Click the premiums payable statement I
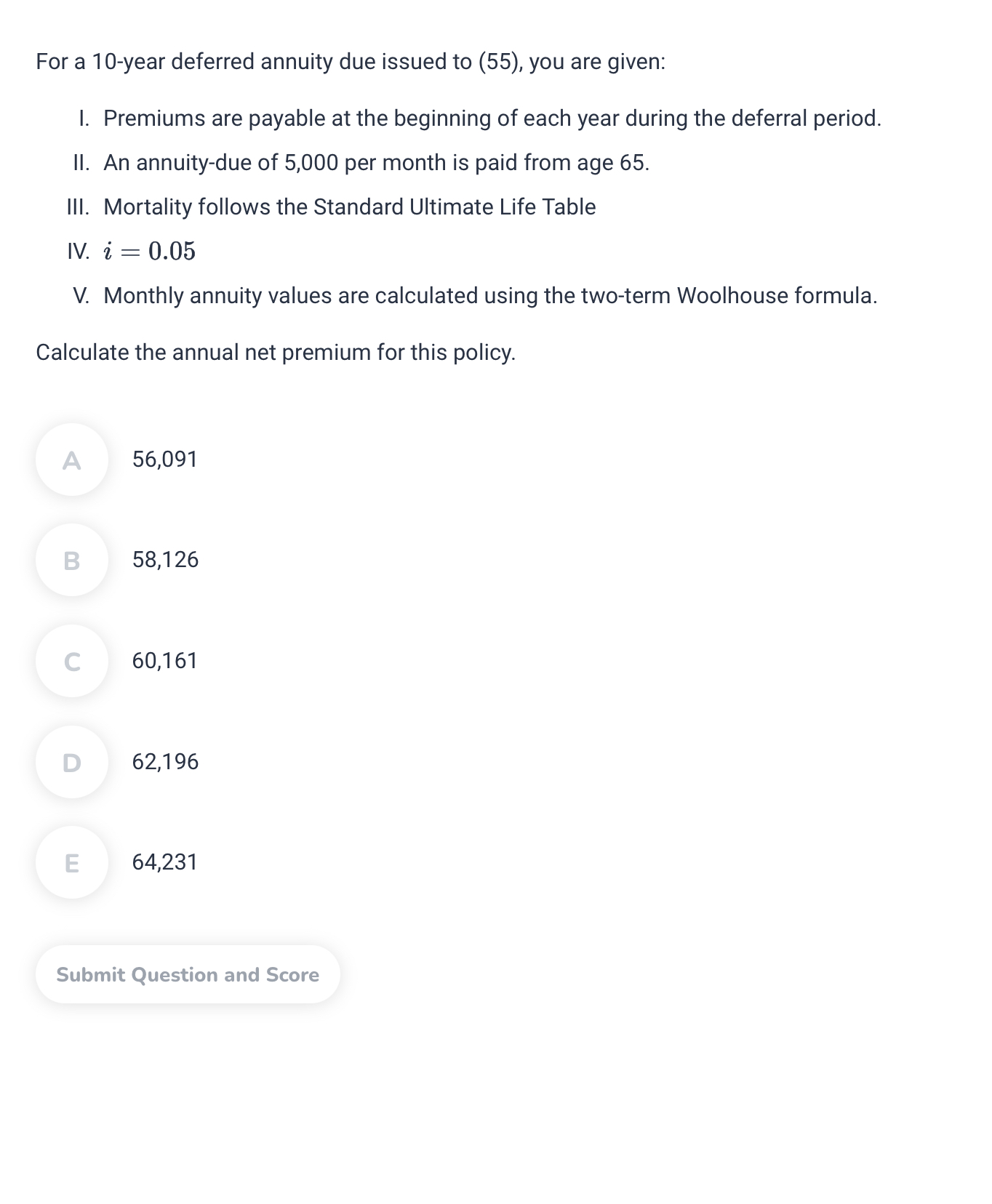Viewport: 992px width, 1204px height. pos(492,118)
